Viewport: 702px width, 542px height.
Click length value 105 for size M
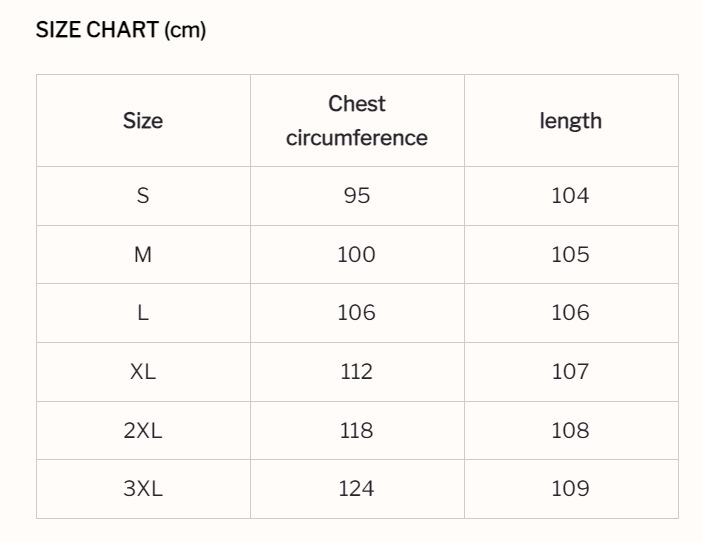(570, 254)
